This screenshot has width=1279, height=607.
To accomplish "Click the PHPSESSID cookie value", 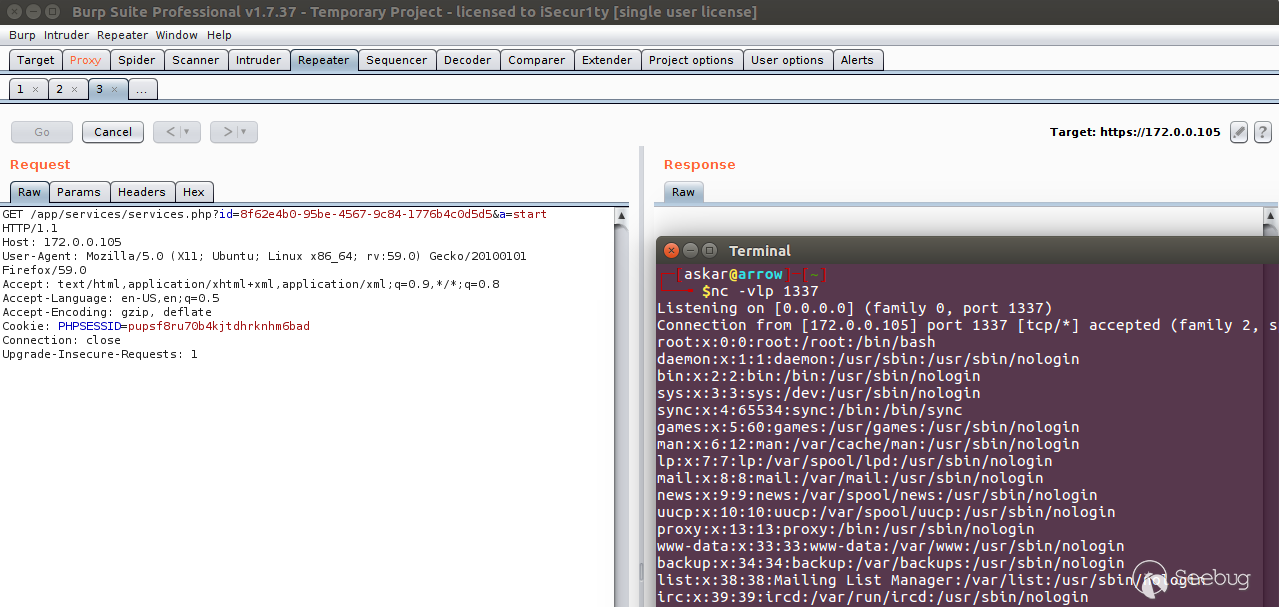I will pyautogui.click(x=217, y=326).
